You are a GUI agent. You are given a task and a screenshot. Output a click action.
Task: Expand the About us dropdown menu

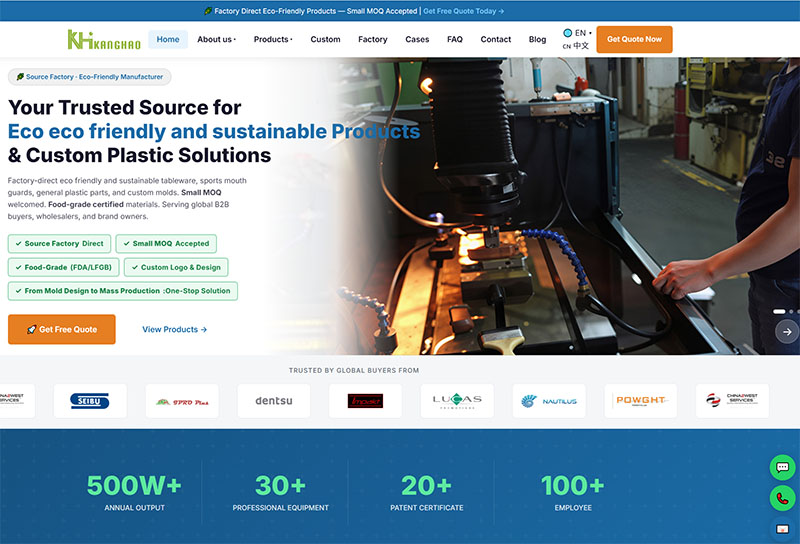click(216, 39)
